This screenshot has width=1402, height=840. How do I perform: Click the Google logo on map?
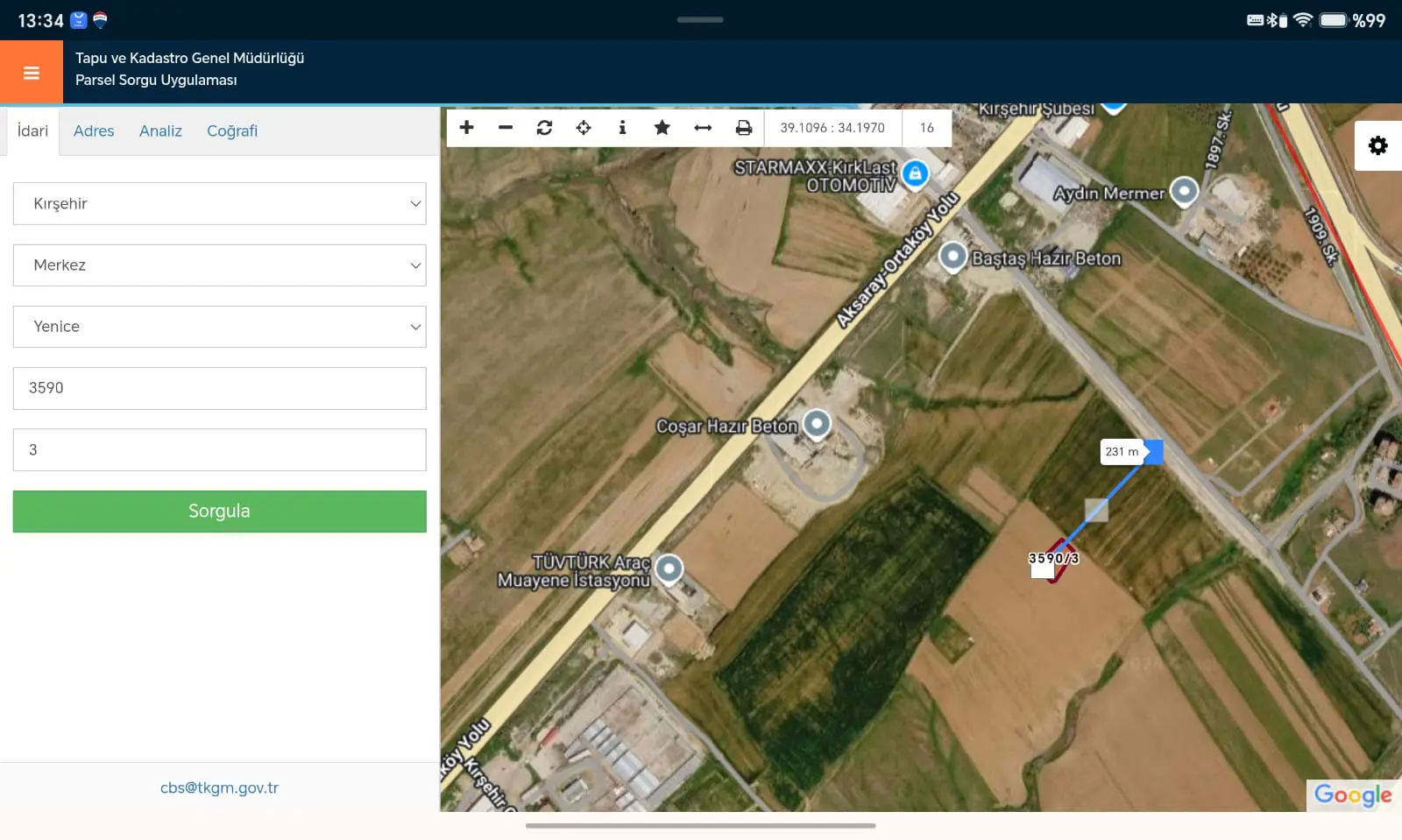pos(1353,795)
